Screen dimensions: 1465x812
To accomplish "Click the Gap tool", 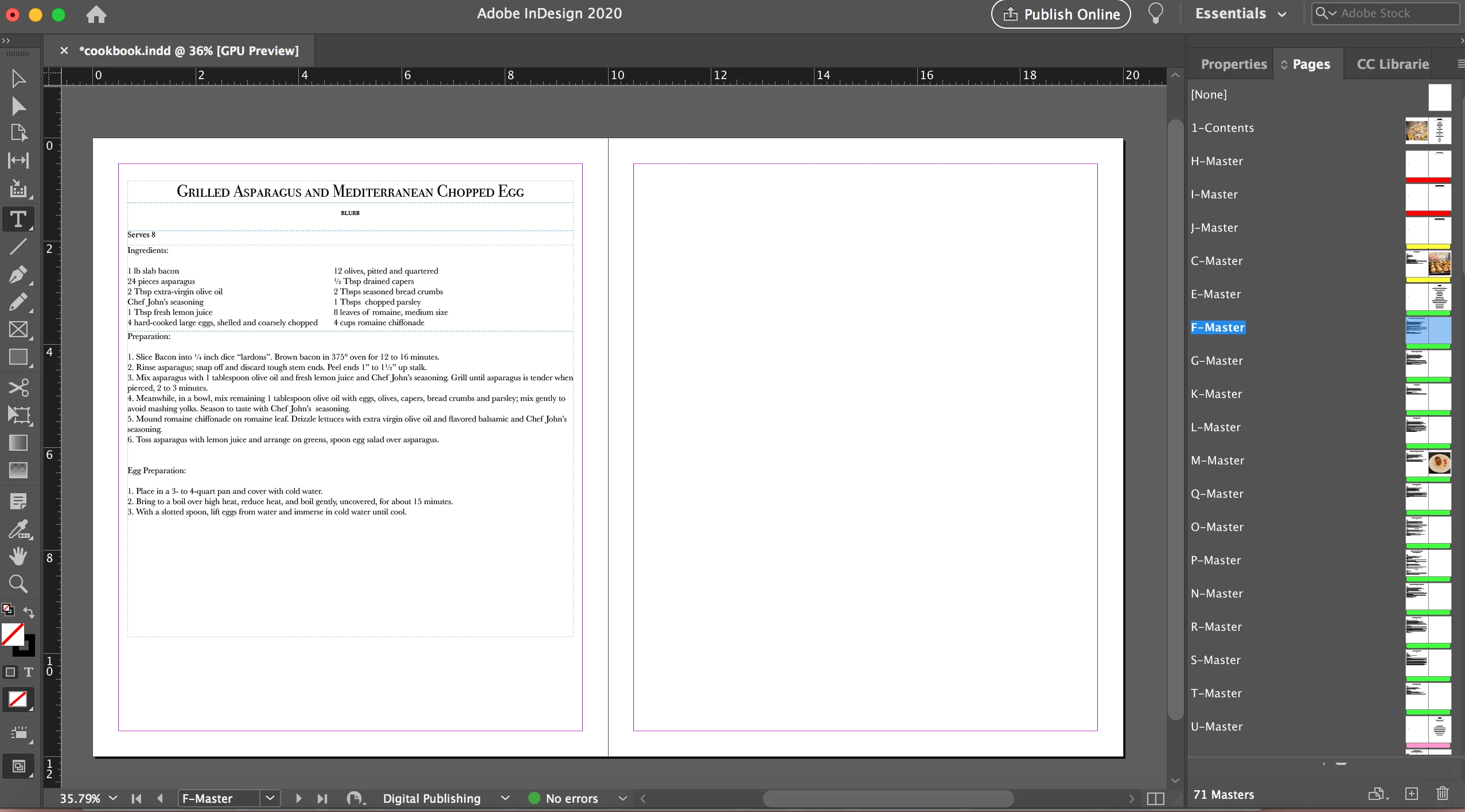I will pyautogui.click(x=18, y=161).
